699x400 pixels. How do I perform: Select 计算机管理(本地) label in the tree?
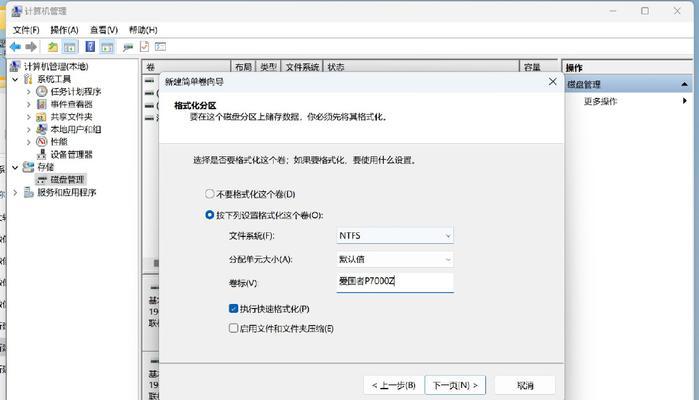click(56, 66)
